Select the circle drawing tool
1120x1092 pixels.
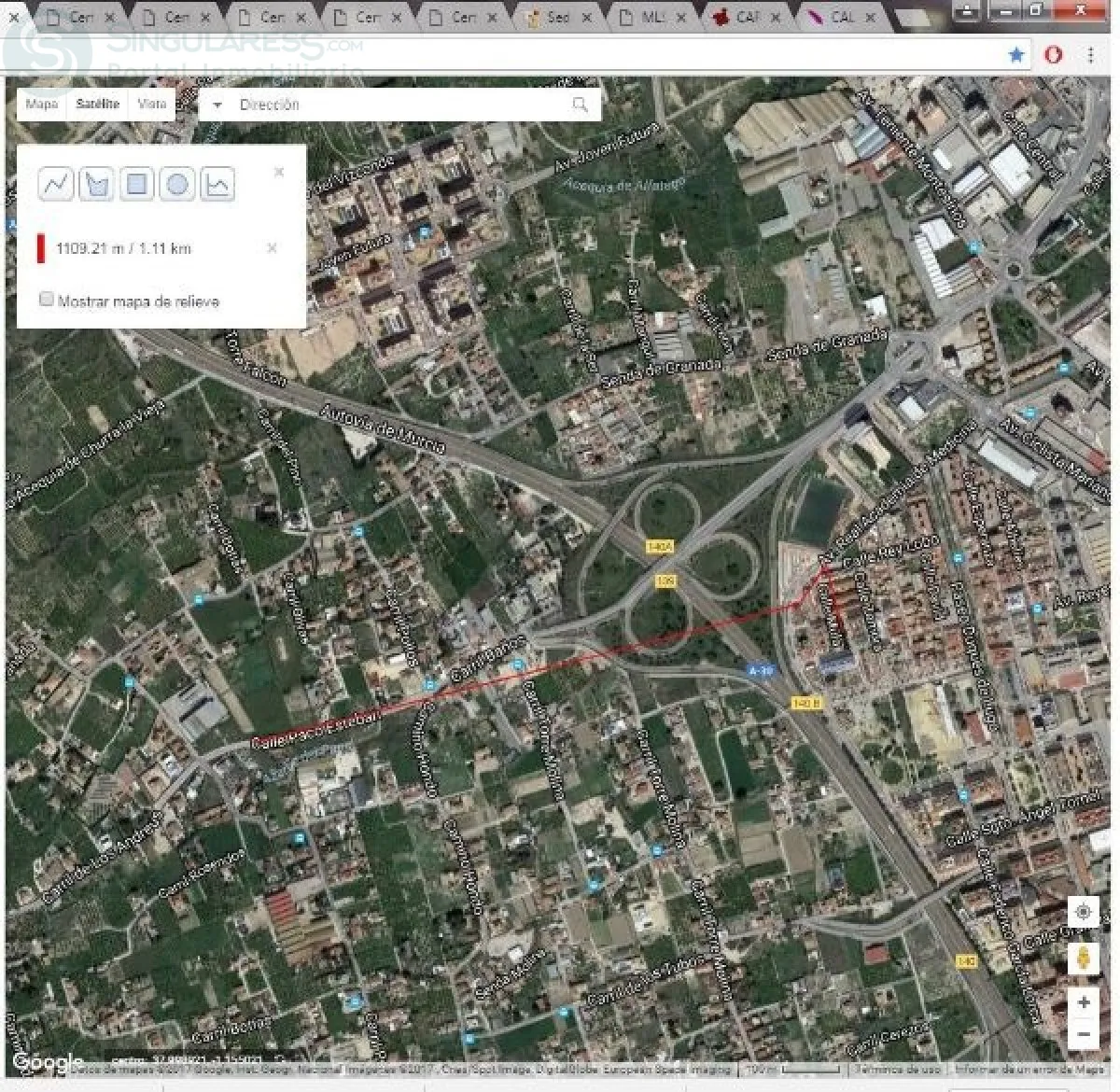[176, 184]
